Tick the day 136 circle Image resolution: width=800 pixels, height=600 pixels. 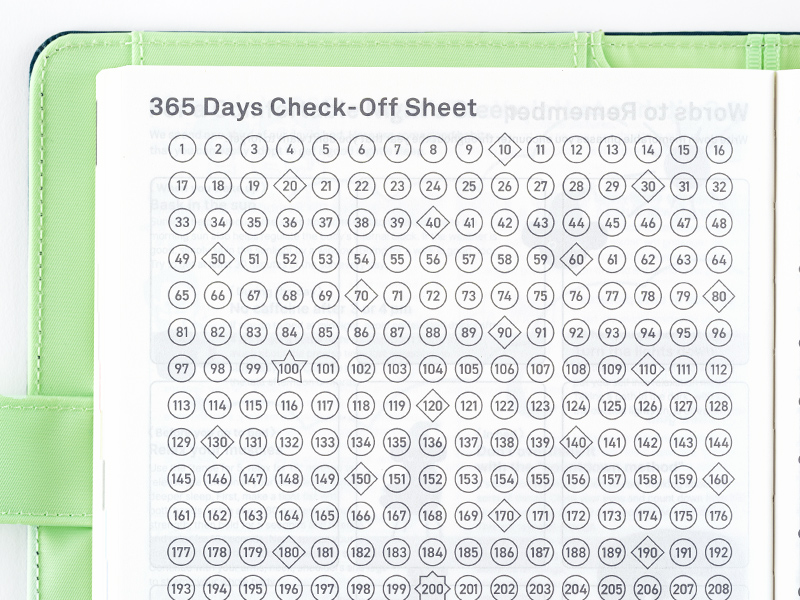(433, 442)
